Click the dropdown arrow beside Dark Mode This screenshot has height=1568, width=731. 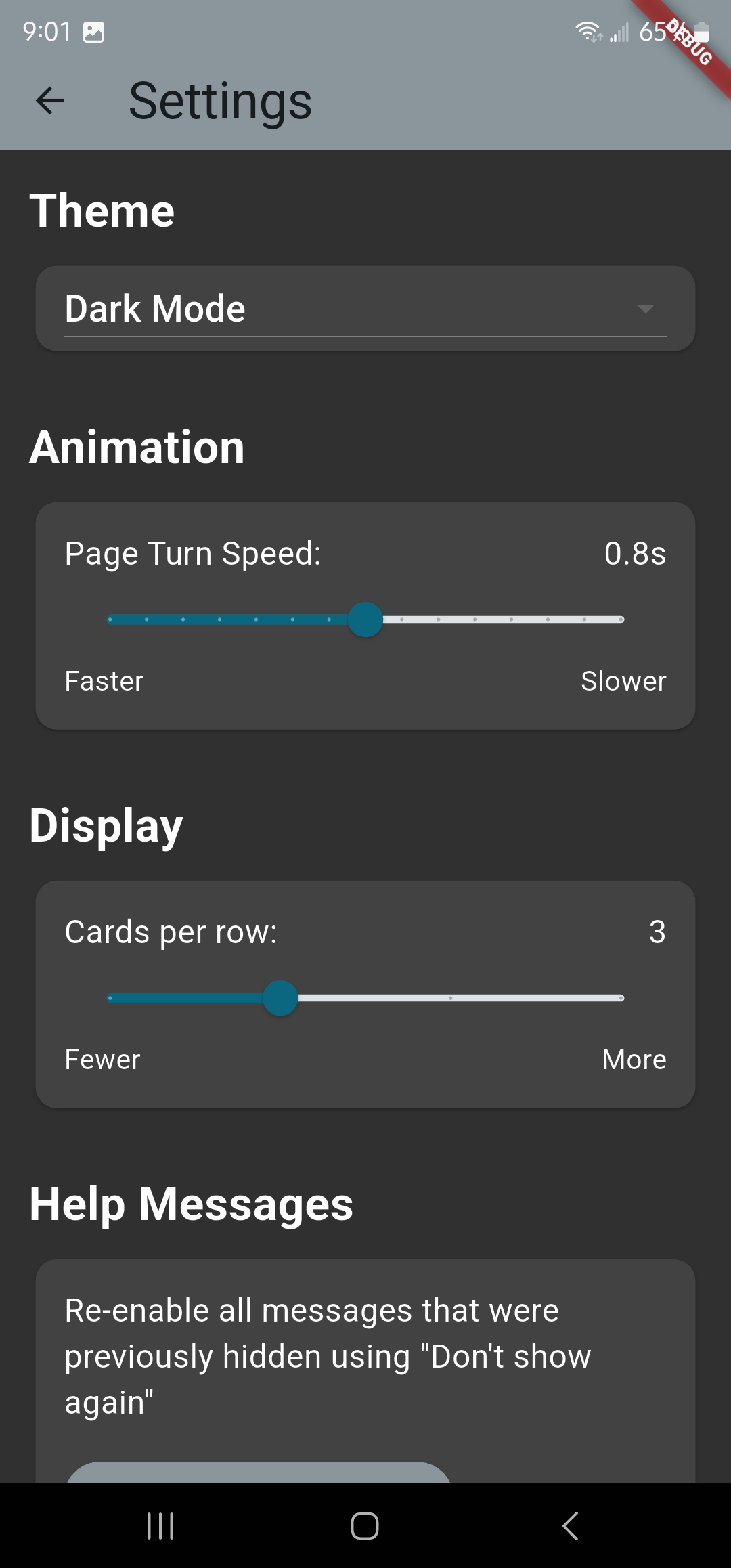pos(645,309)
